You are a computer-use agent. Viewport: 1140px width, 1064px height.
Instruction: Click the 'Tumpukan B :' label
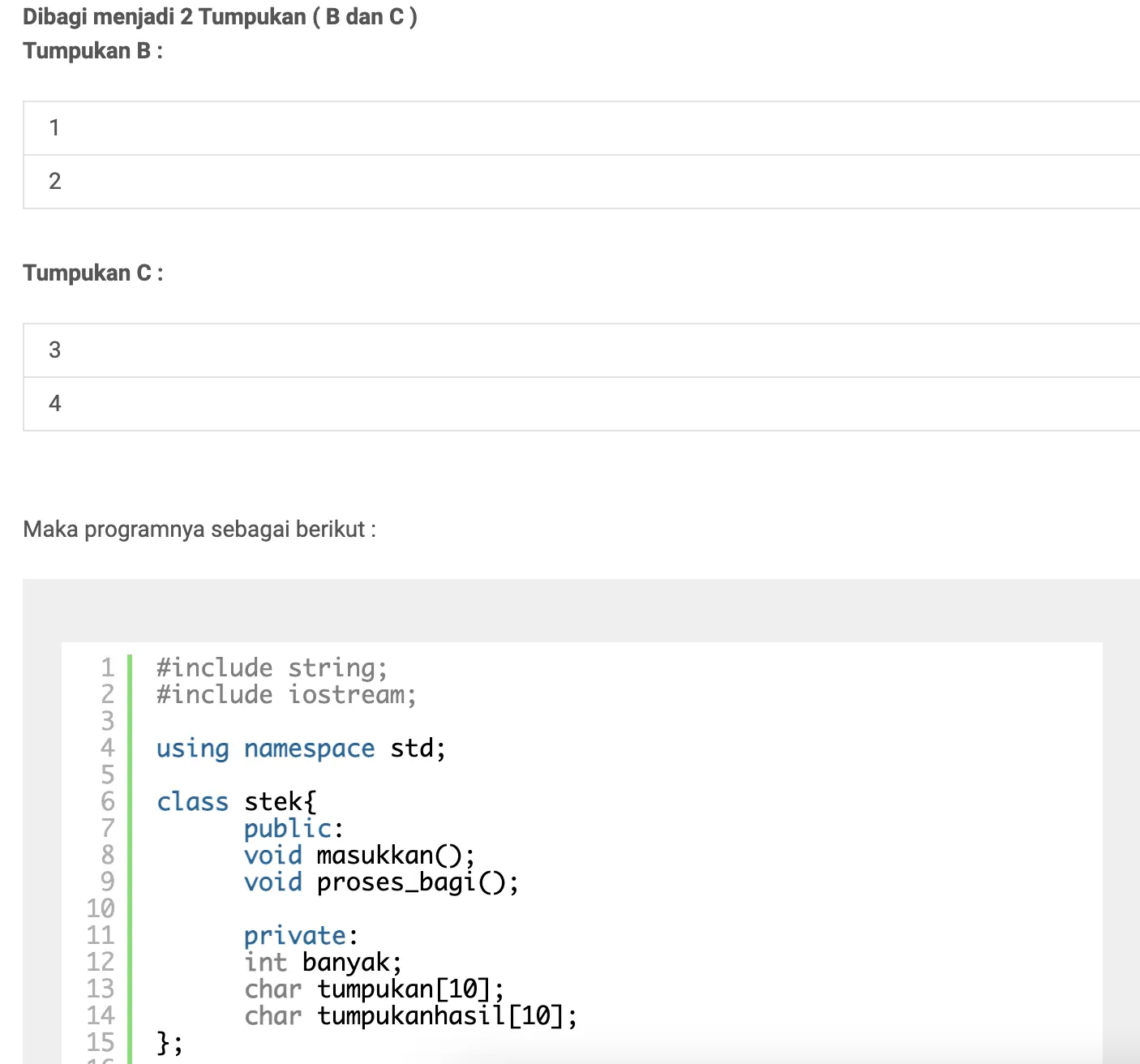92,51
